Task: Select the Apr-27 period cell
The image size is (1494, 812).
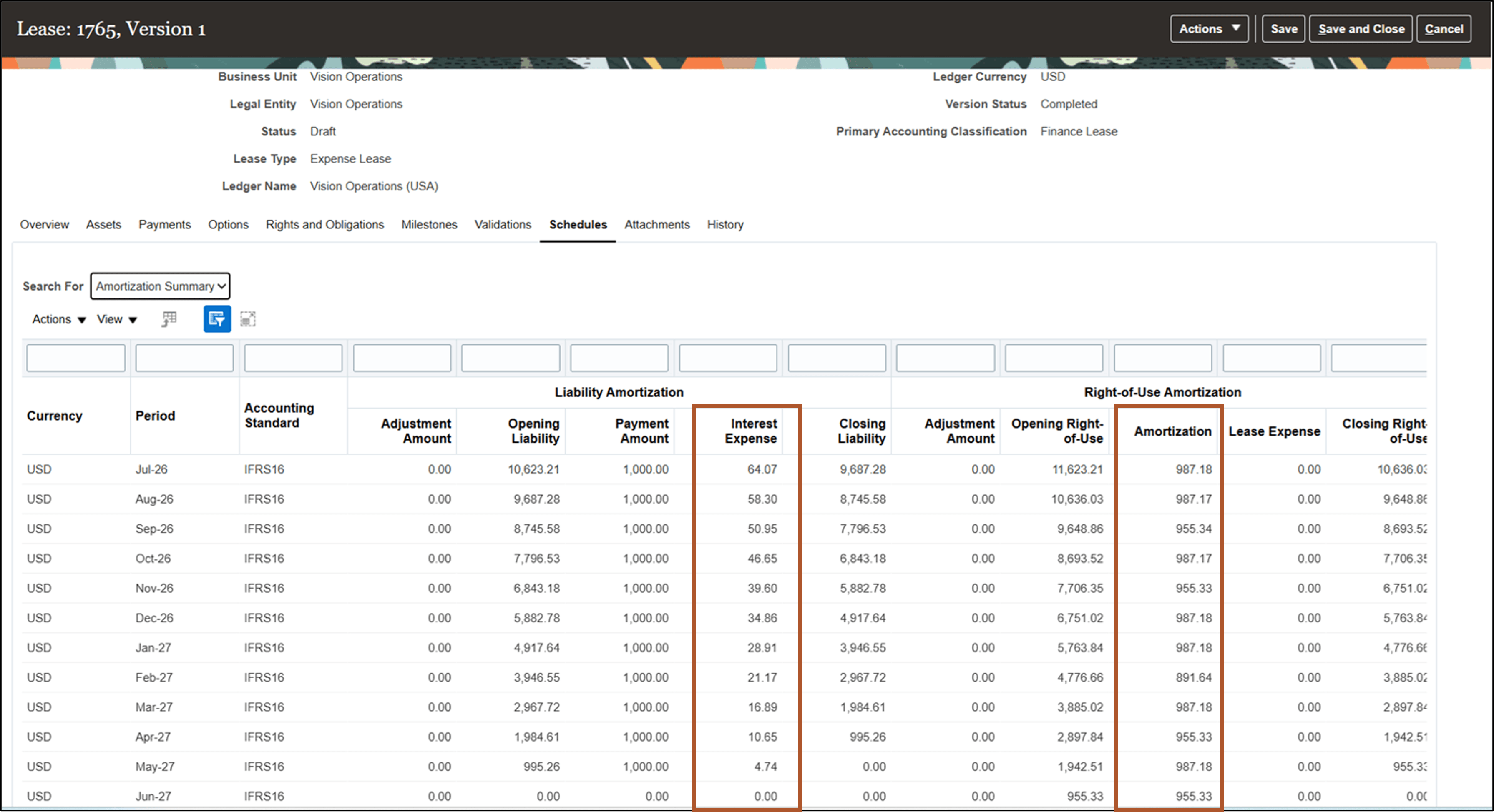Action: (x=153, y=737)
